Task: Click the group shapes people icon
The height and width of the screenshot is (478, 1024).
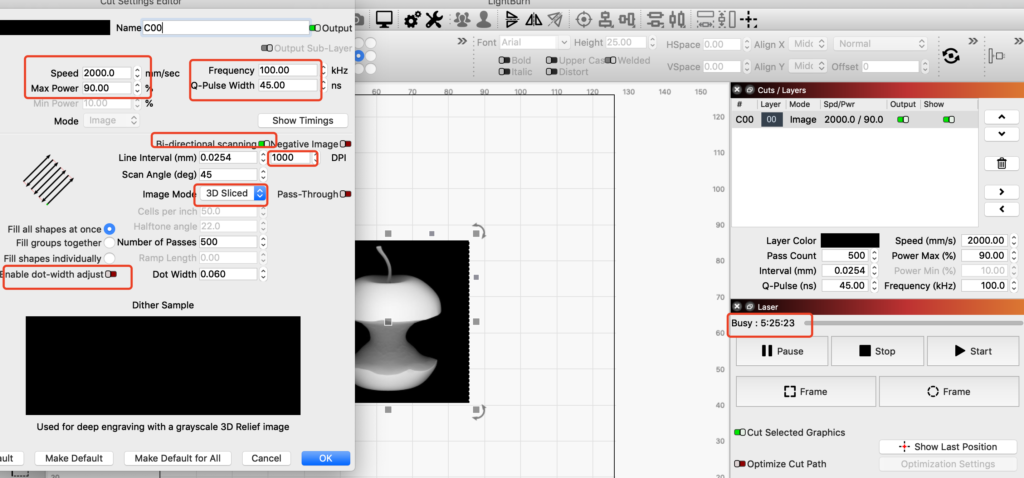Action: tap(461, 19)
